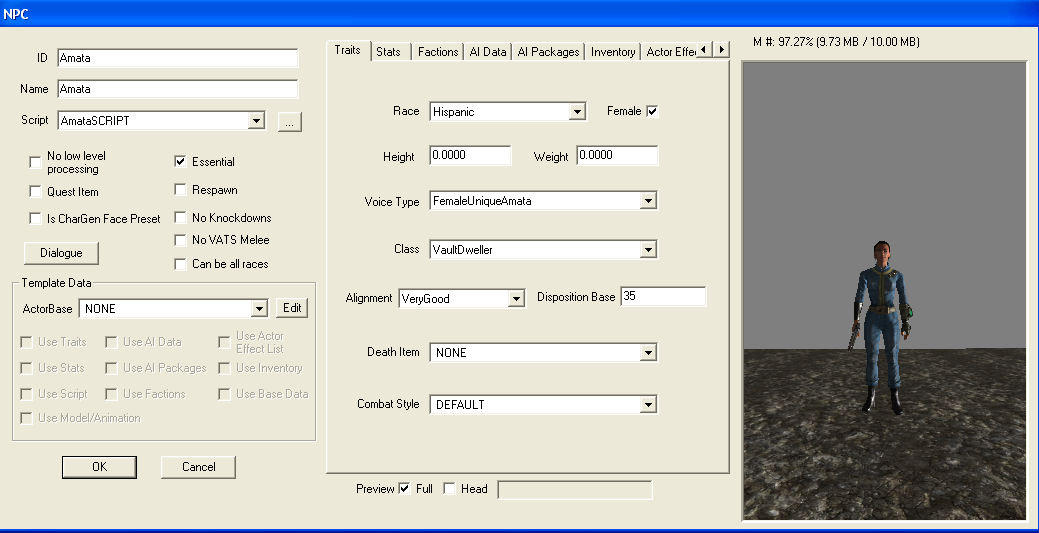Open the ActorBase dropdown
The width and height of the screenshot is (1039, 533).
259,308
